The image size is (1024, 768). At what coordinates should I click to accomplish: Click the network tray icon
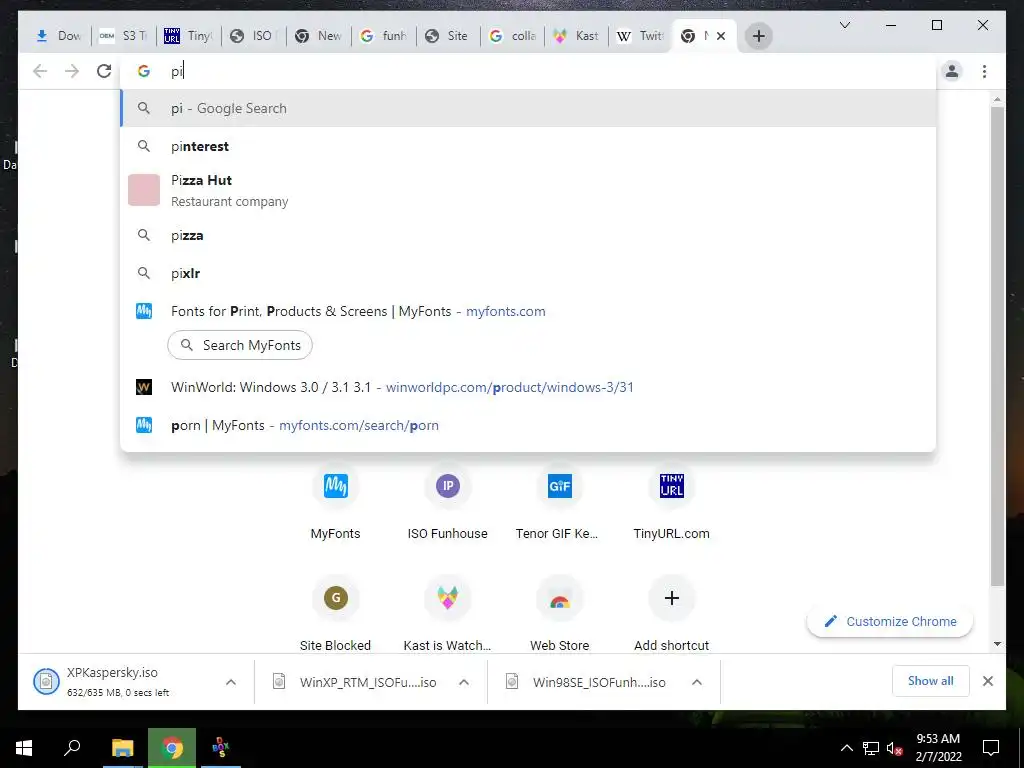point(871,748)
